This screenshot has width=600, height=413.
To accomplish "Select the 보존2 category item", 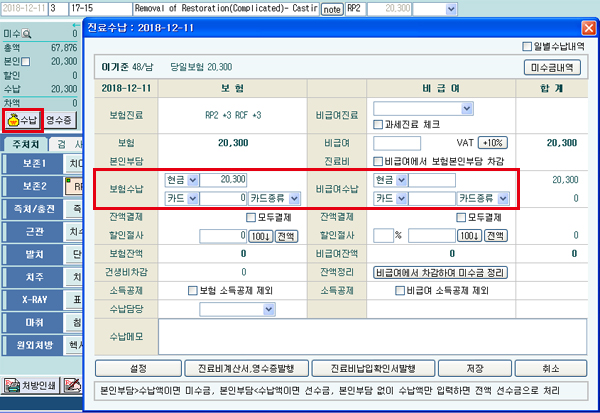I will click(34, 186).
